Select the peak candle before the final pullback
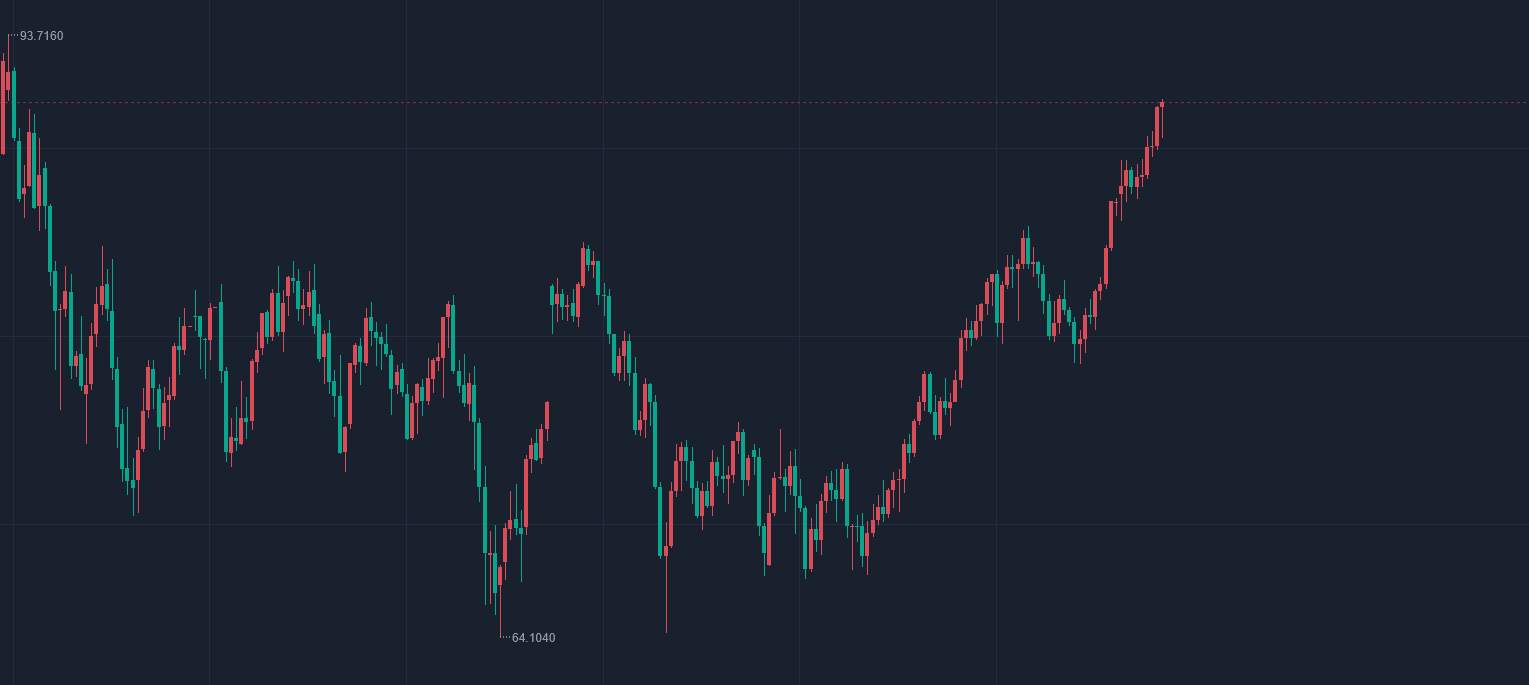Viewport: 1529px width, 685px height. (x=1027, y=250)
